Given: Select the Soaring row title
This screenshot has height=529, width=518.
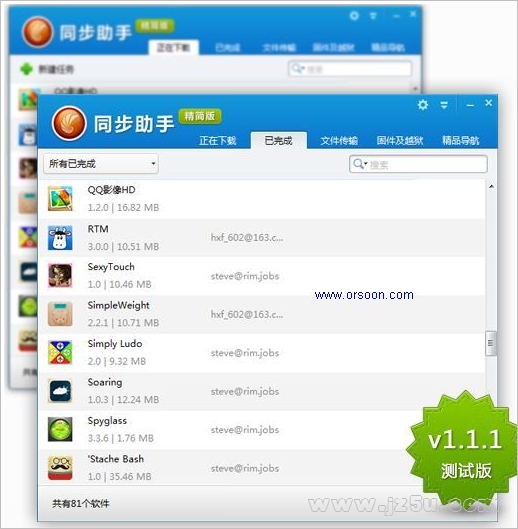Looking at the screenshot, I should [x=105, y=382].
